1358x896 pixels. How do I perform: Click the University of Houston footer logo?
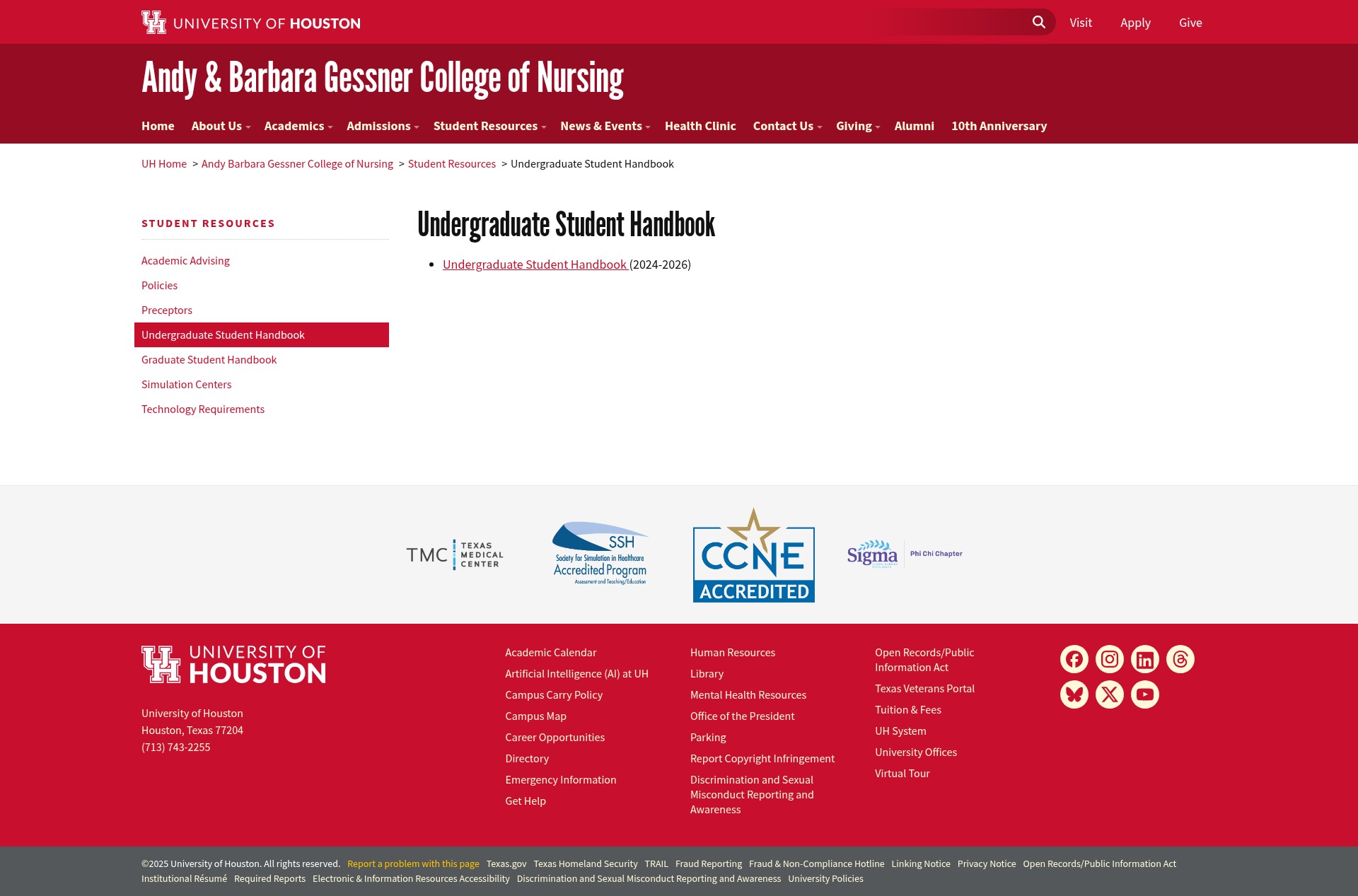233,664
